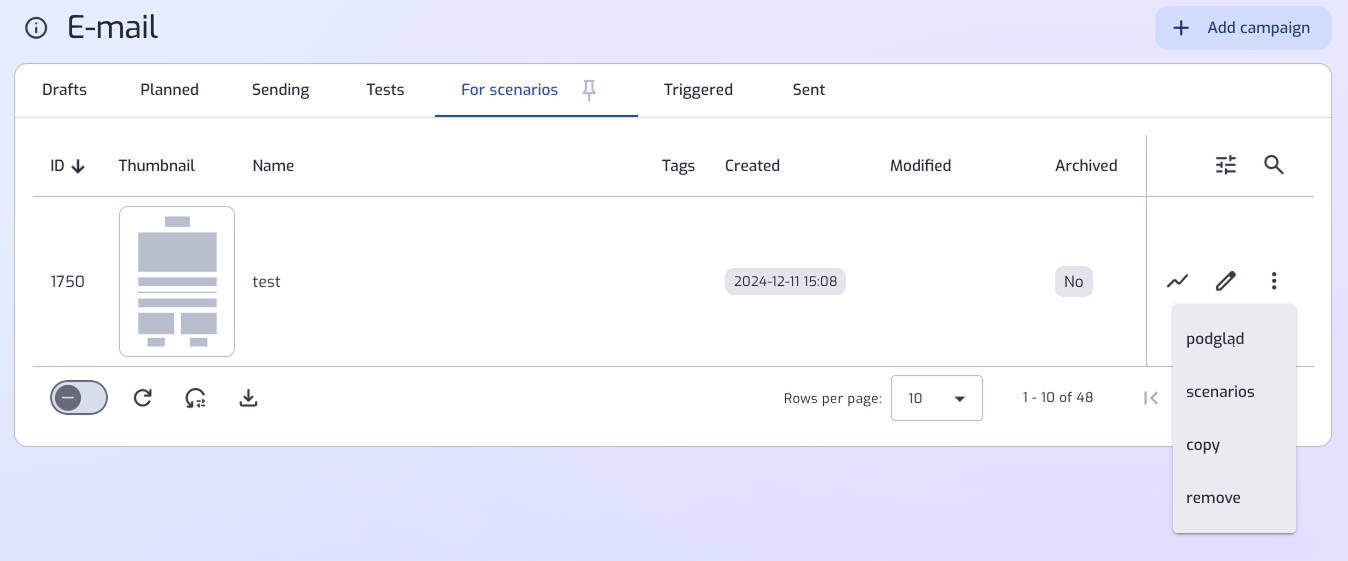Image resolution: width=1348 pixels, height=561 pixels.
Task: Toggle the select-all switch below table
Action: 79,398
